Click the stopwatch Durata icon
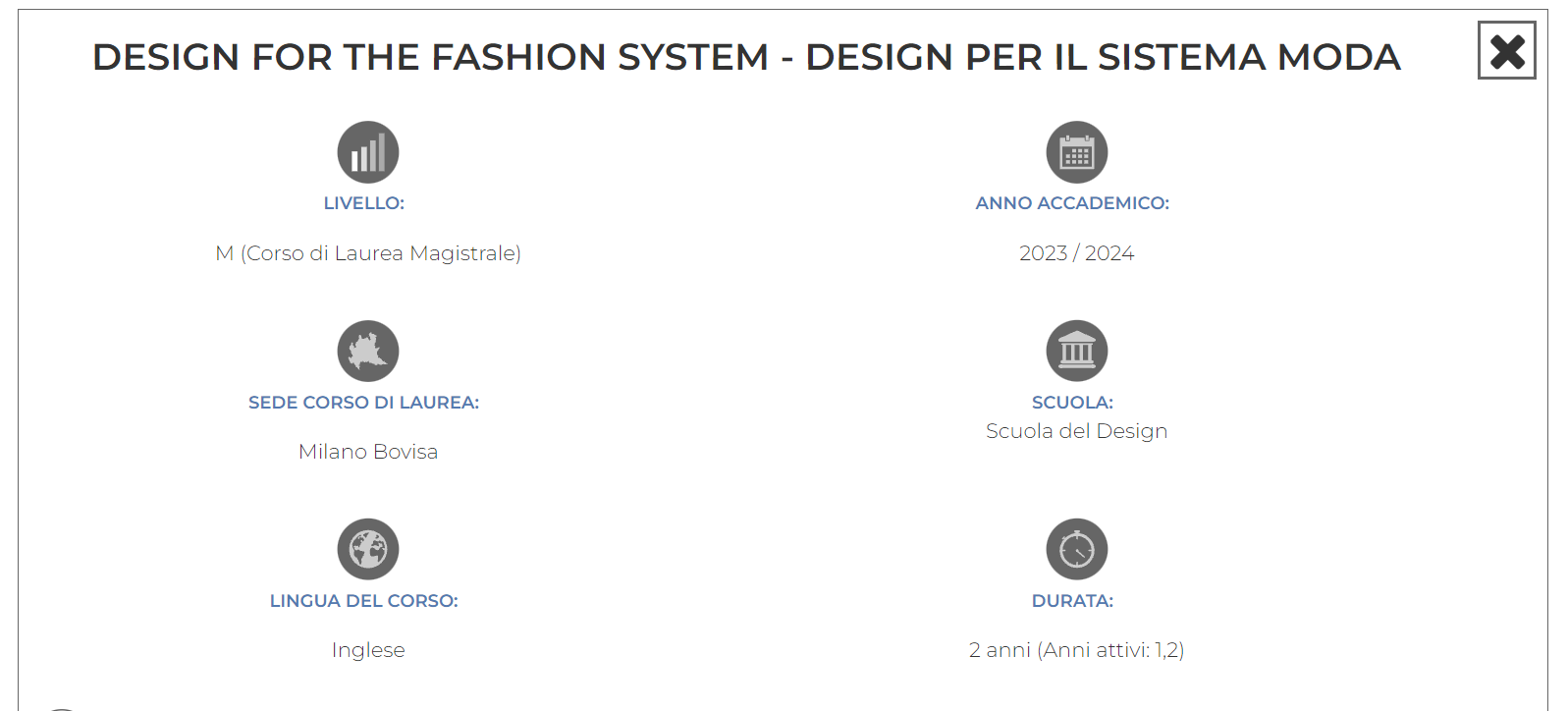This screenshot has width=1568, height=711. [x=1076, y=549]
